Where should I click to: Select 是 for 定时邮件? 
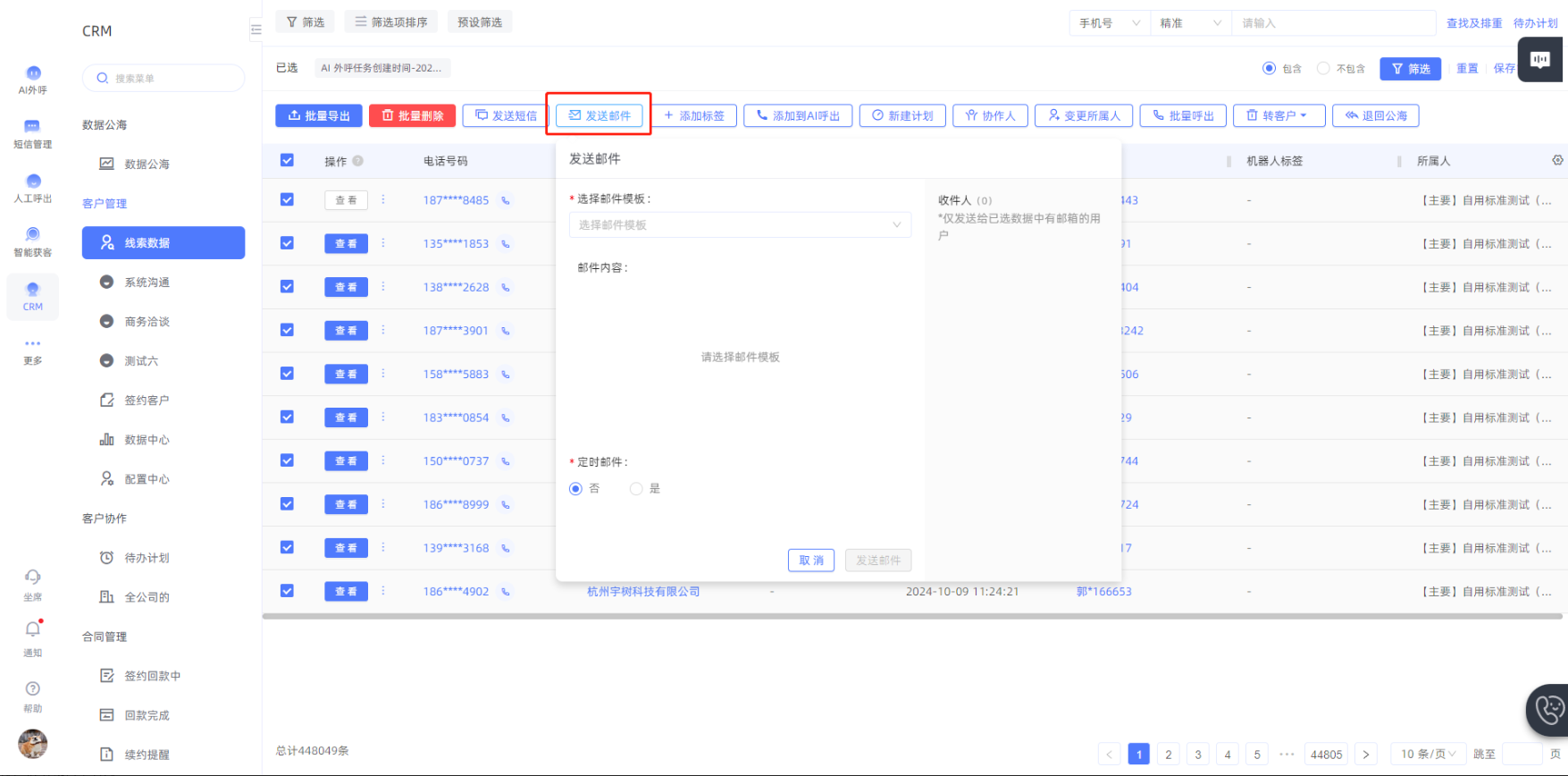pyautogui.click(x=636, y=489)
